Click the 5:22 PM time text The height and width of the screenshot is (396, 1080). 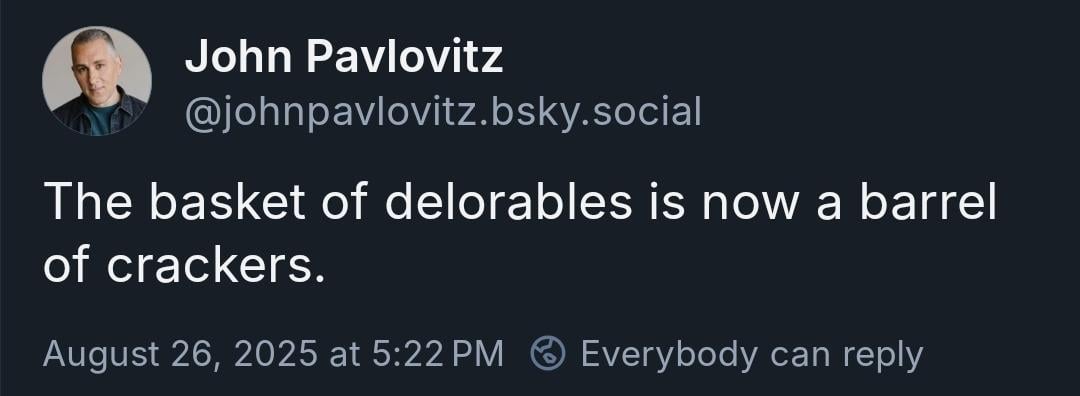click(437, 354)
